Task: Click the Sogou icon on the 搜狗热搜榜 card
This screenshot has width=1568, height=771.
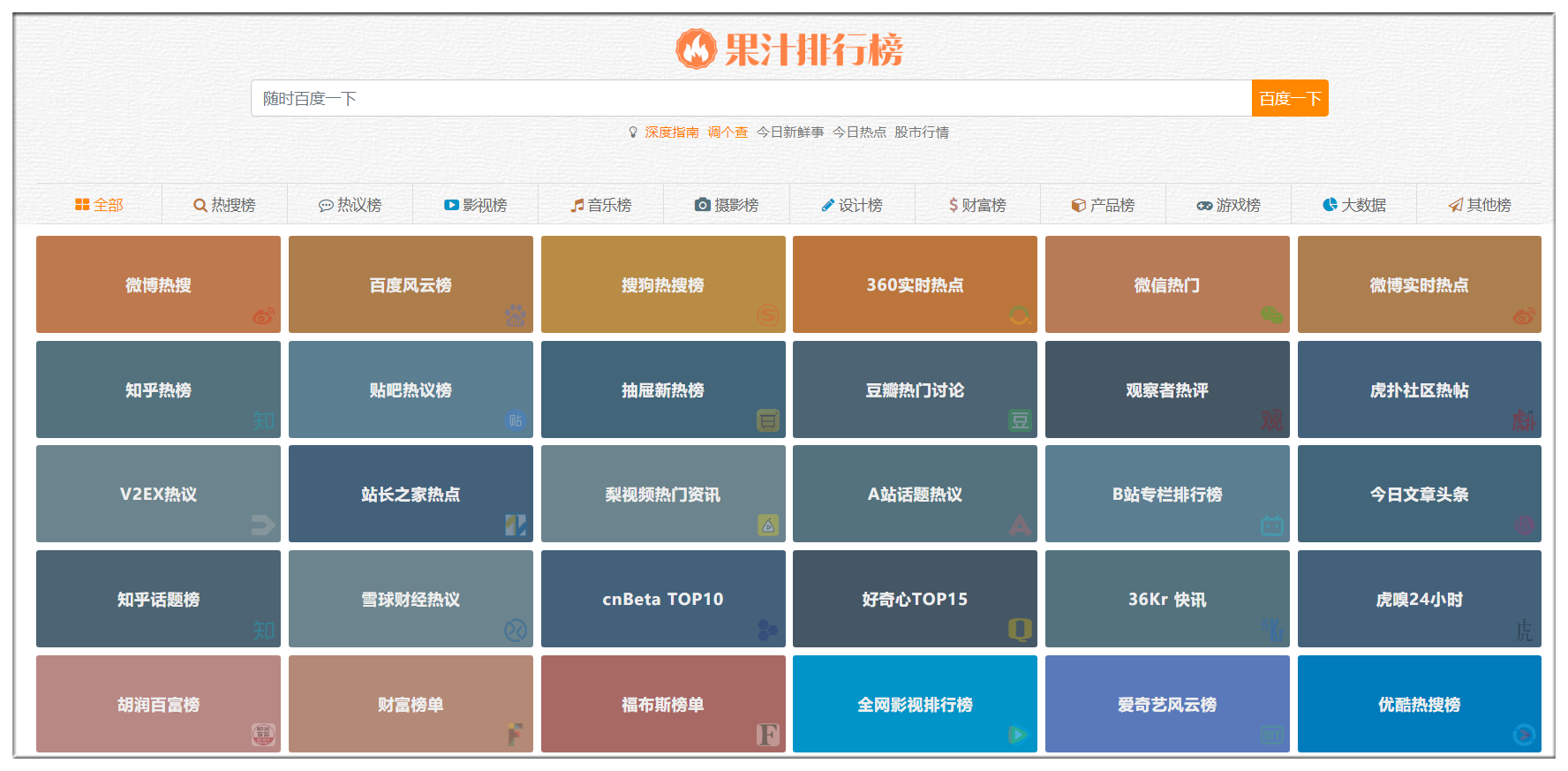Action: tap(768, 315)
